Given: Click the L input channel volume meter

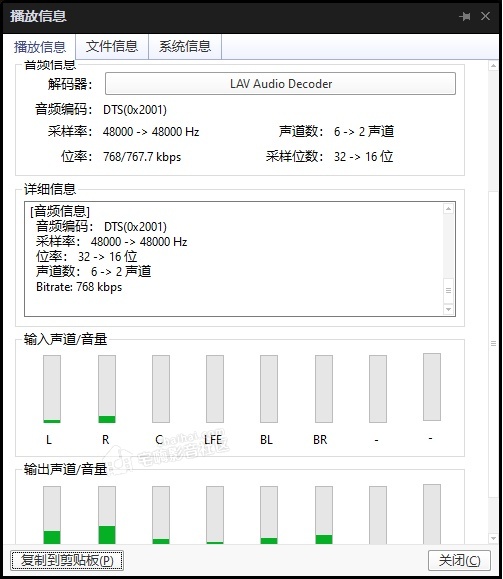Looking at the screenshot, I should [52, 389].
